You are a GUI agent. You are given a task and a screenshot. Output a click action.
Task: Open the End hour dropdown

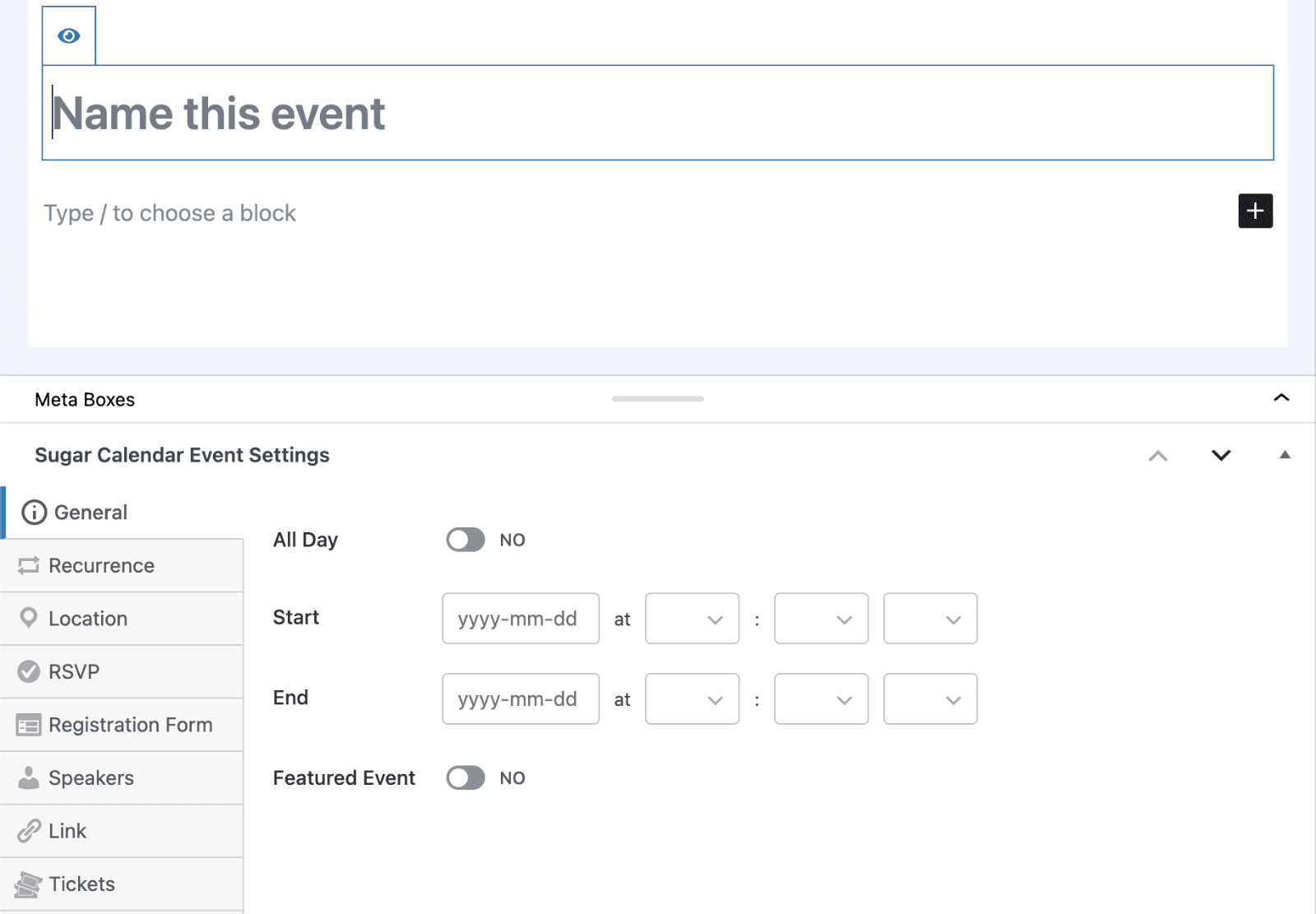coord(693,699)
